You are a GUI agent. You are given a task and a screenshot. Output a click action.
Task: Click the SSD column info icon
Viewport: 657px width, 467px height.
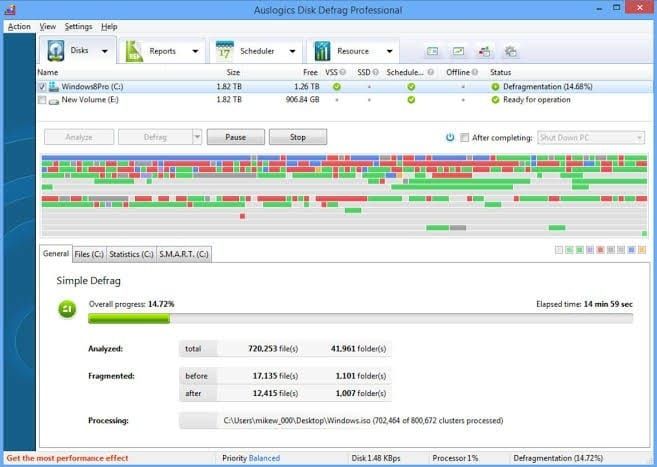[375, 72]
